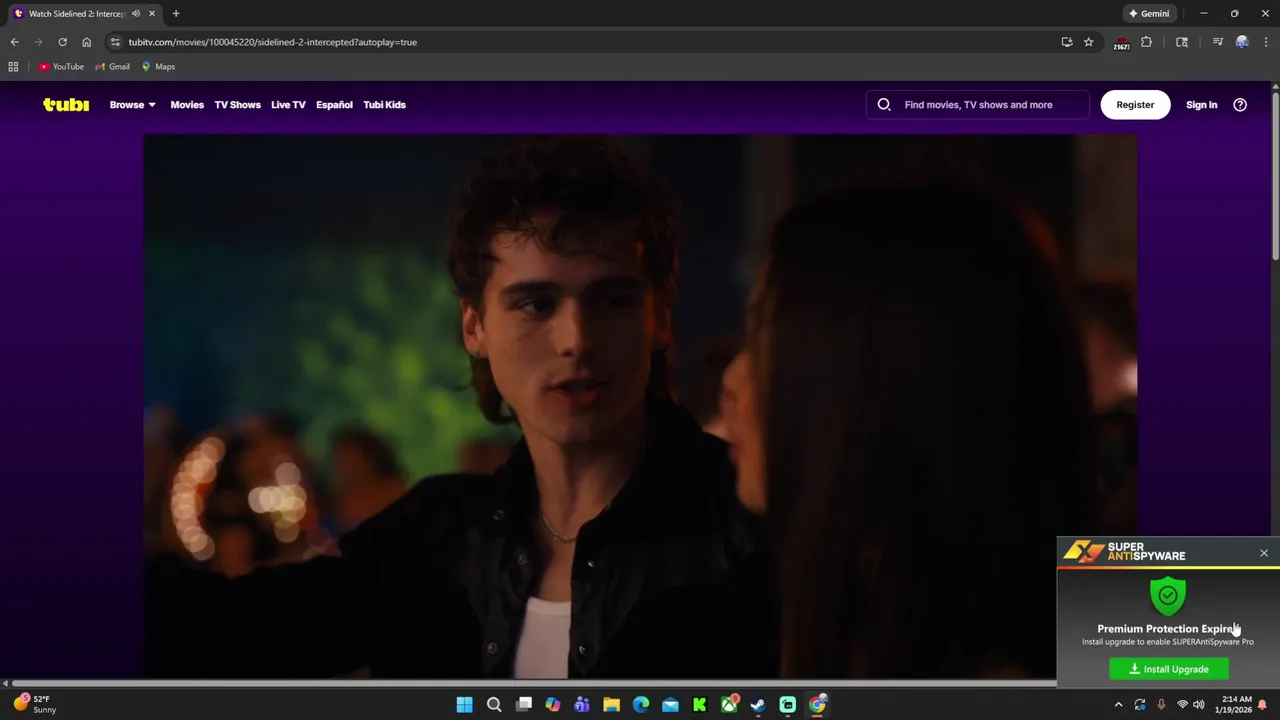
Task: Open the Browse dropdown menu
Action: coord(132,105)
